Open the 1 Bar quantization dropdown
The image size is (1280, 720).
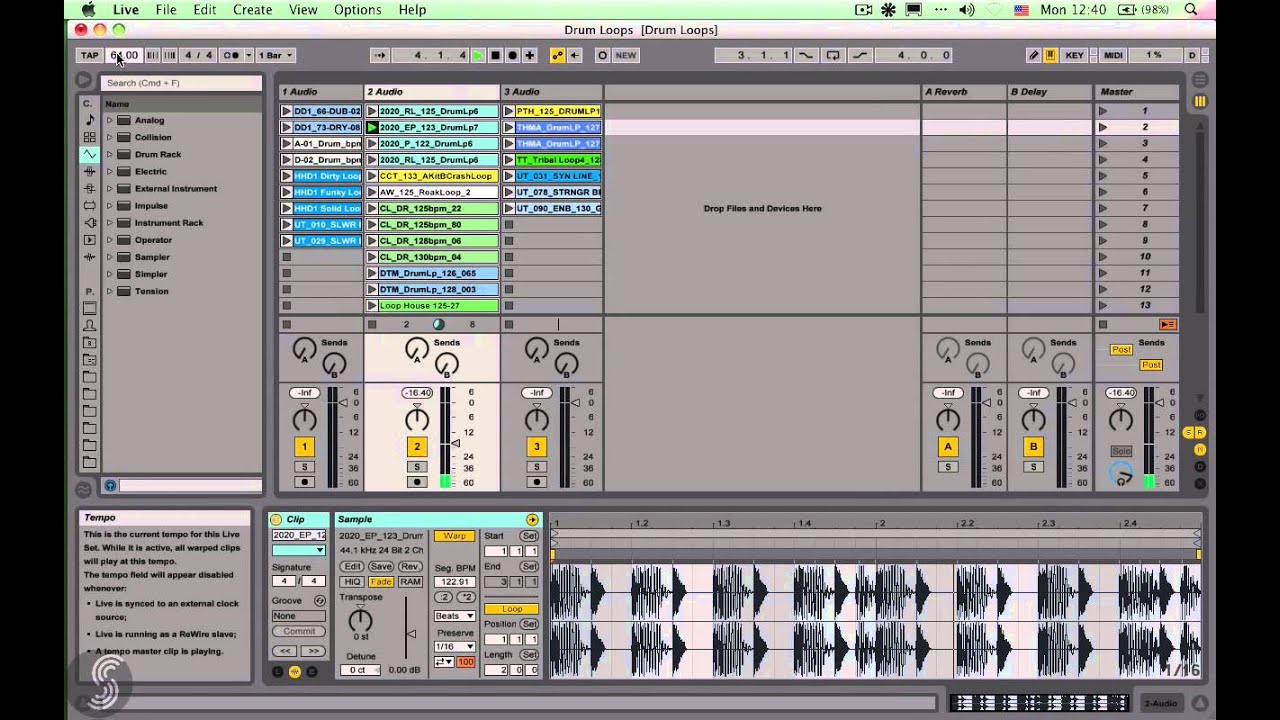pos(275,55)
